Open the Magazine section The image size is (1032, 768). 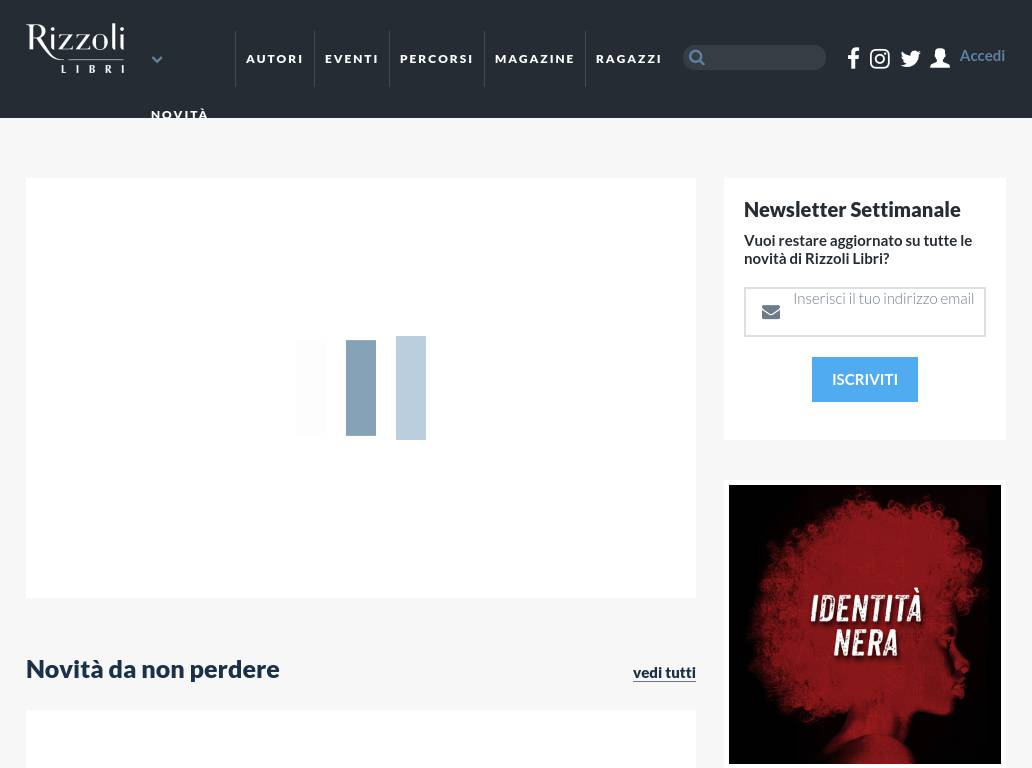(535, 59)
